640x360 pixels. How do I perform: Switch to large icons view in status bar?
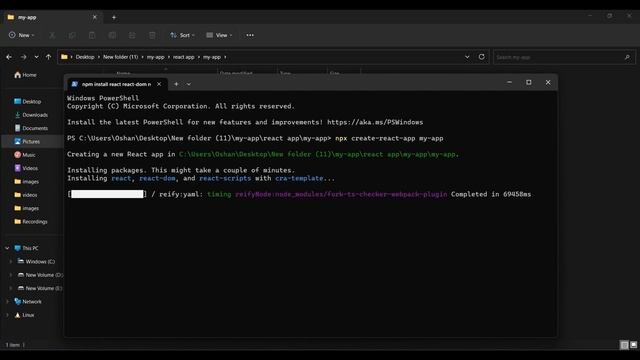[633, 345]
